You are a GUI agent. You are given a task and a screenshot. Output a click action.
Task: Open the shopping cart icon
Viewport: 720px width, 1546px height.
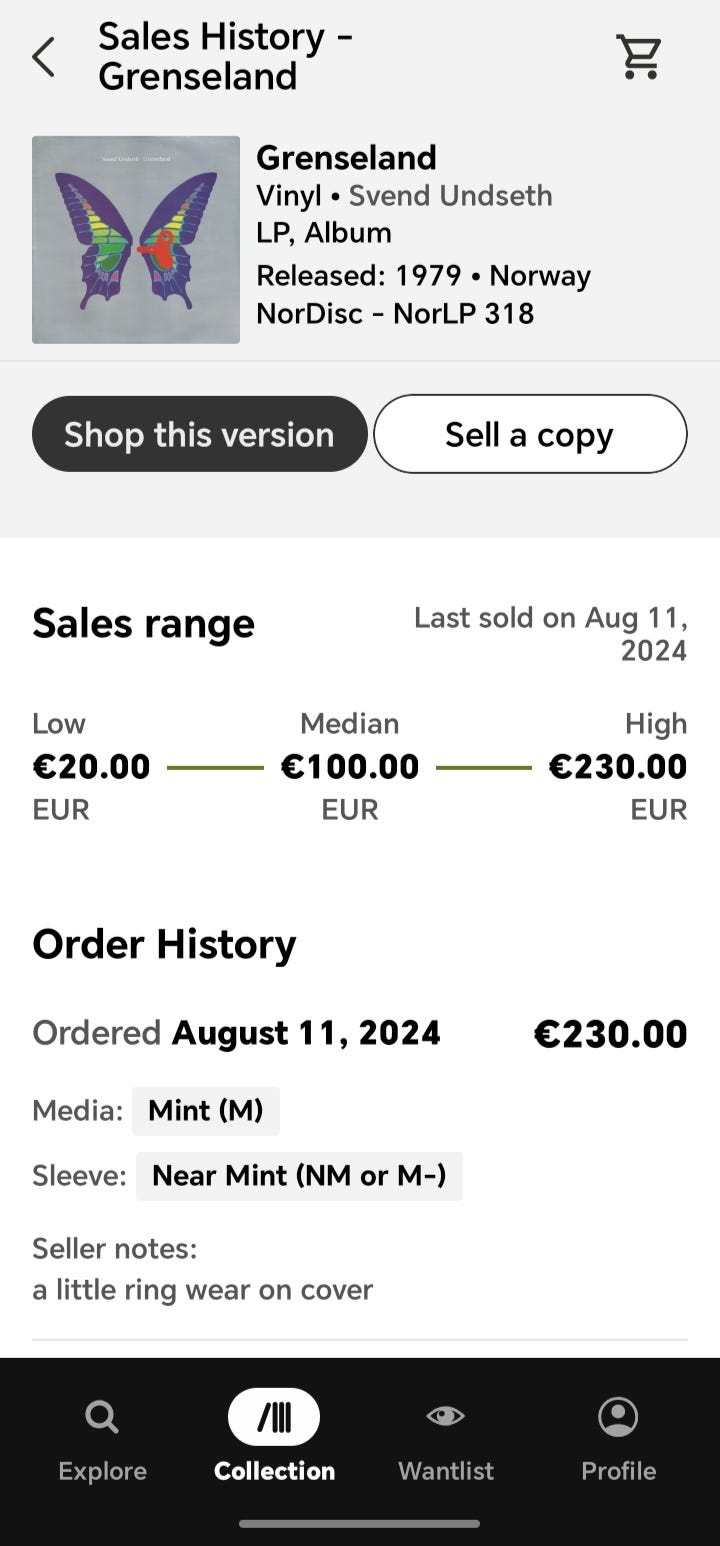tap(639, 57)
